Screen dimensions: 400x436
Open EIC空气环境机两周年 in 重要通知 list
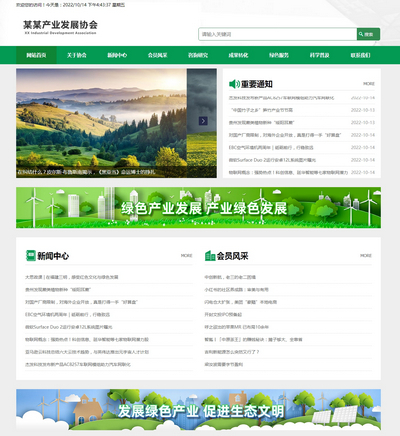[x=271, y=147]
